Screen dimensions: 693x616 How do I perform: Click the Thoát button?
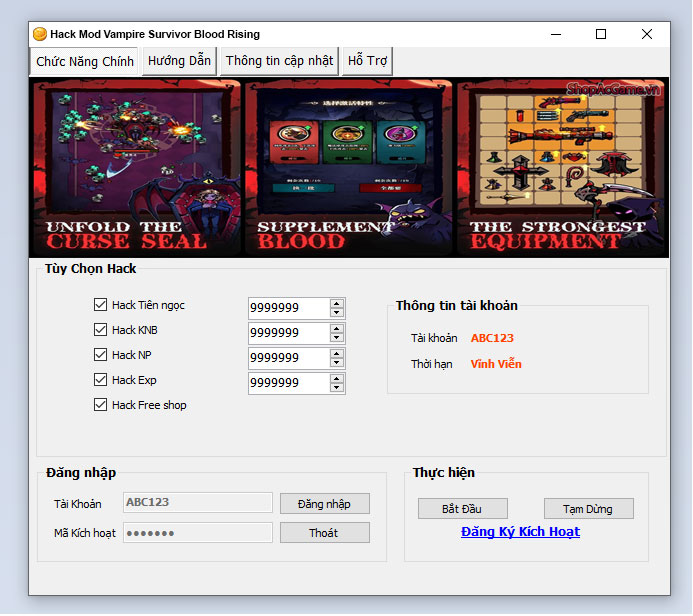pyautogui.click(x=324, y=533)
